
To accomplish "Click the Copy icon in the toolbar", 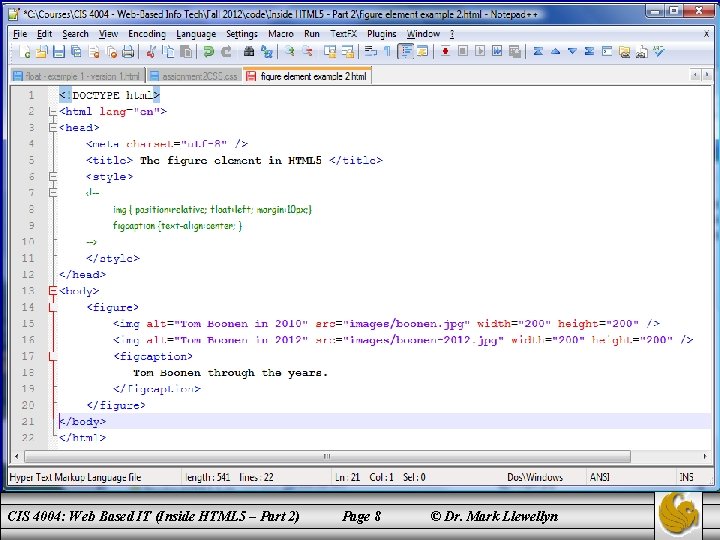I will point(169,52).
